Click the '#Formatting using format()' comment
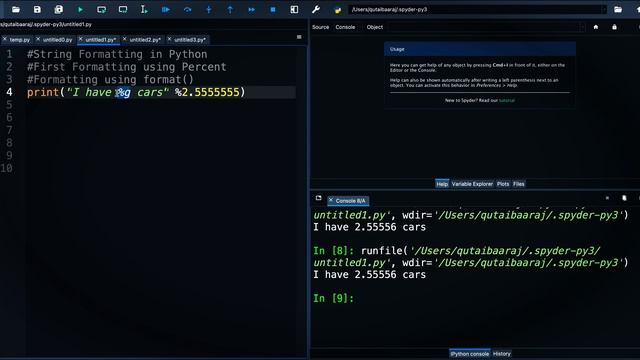The height and width of the screenshot is (360, 640). pos(110,80)
